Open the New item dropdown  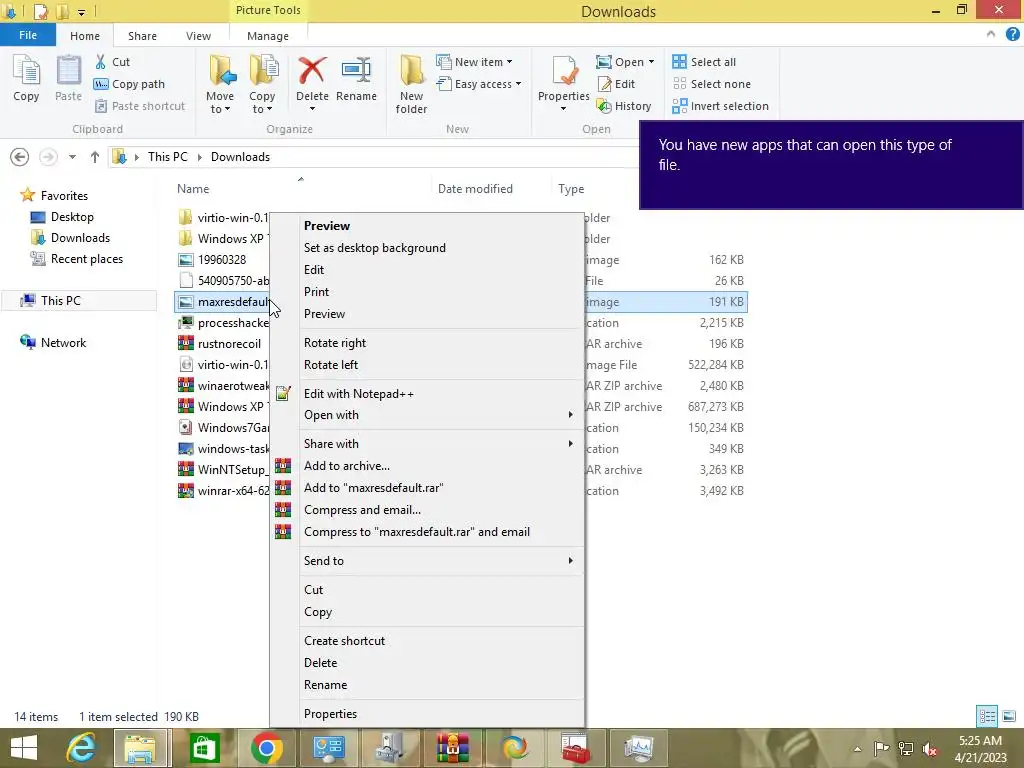coord(474,62)
